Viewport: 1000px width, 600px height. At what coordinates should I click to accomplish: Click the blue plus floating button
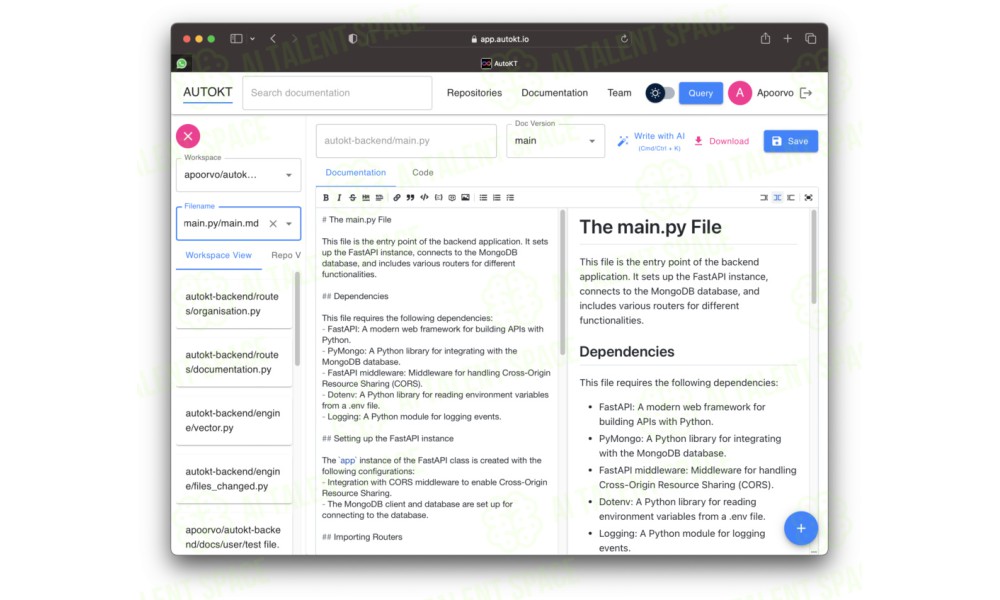click(801, 528)
